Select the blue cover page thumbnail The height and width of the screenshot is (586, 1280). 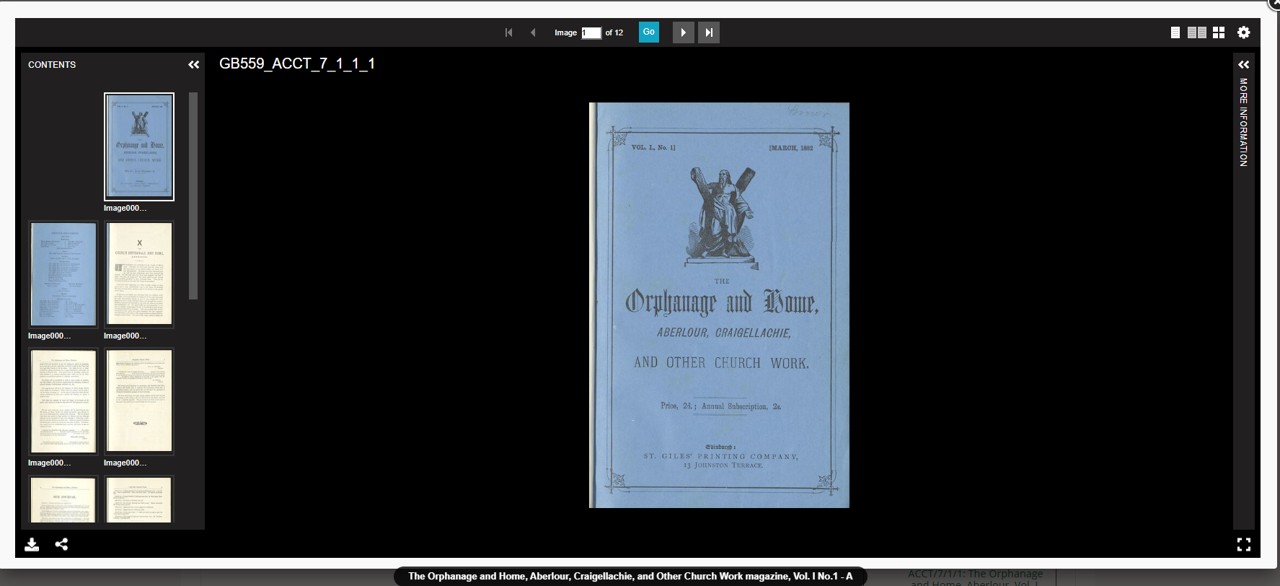[x=139, y=147]
